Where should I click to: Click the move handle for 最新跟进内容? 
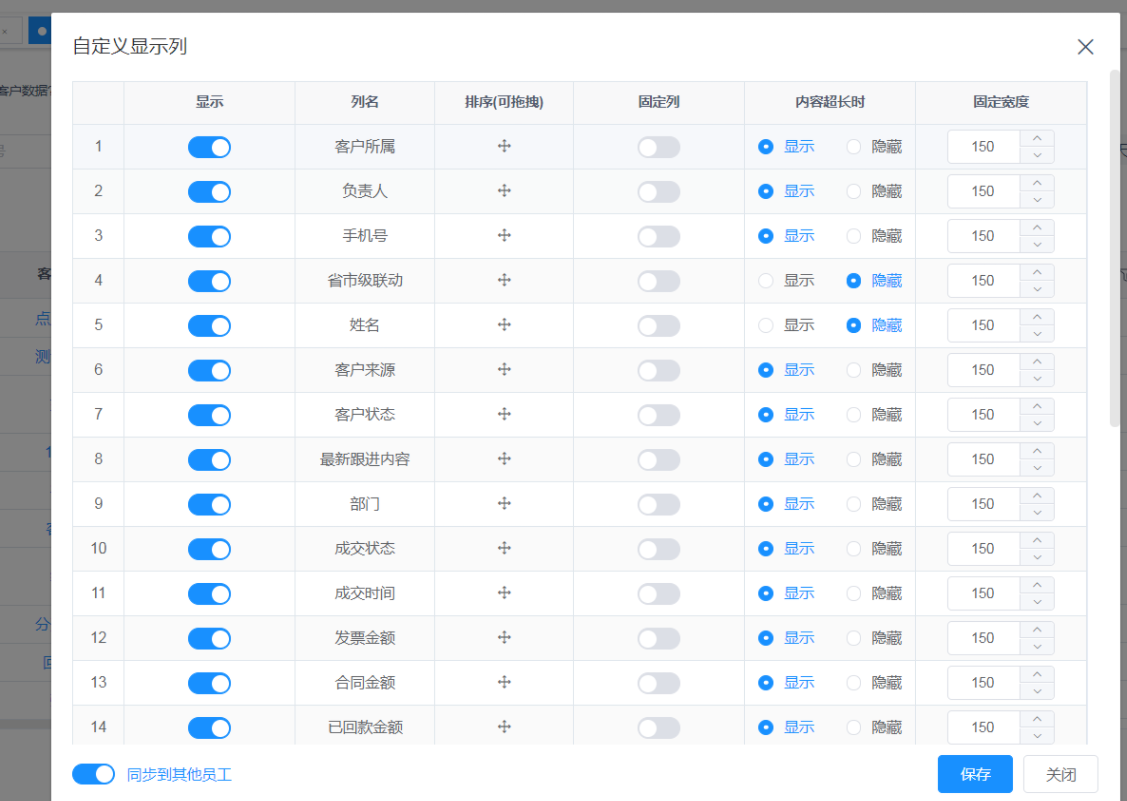point(504,459)
